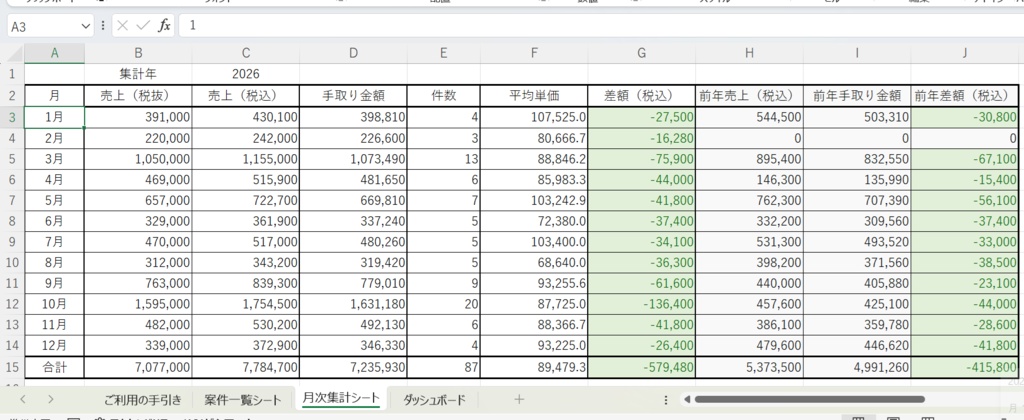The height and width of the screenshot is (420, 1024).
Task: Open Insert Function fx icon
Action: (x=165, y=26)
